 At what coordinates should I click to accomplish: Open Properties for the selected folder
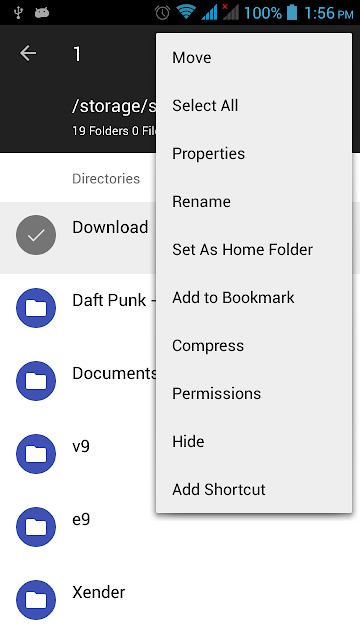[253, 154]
